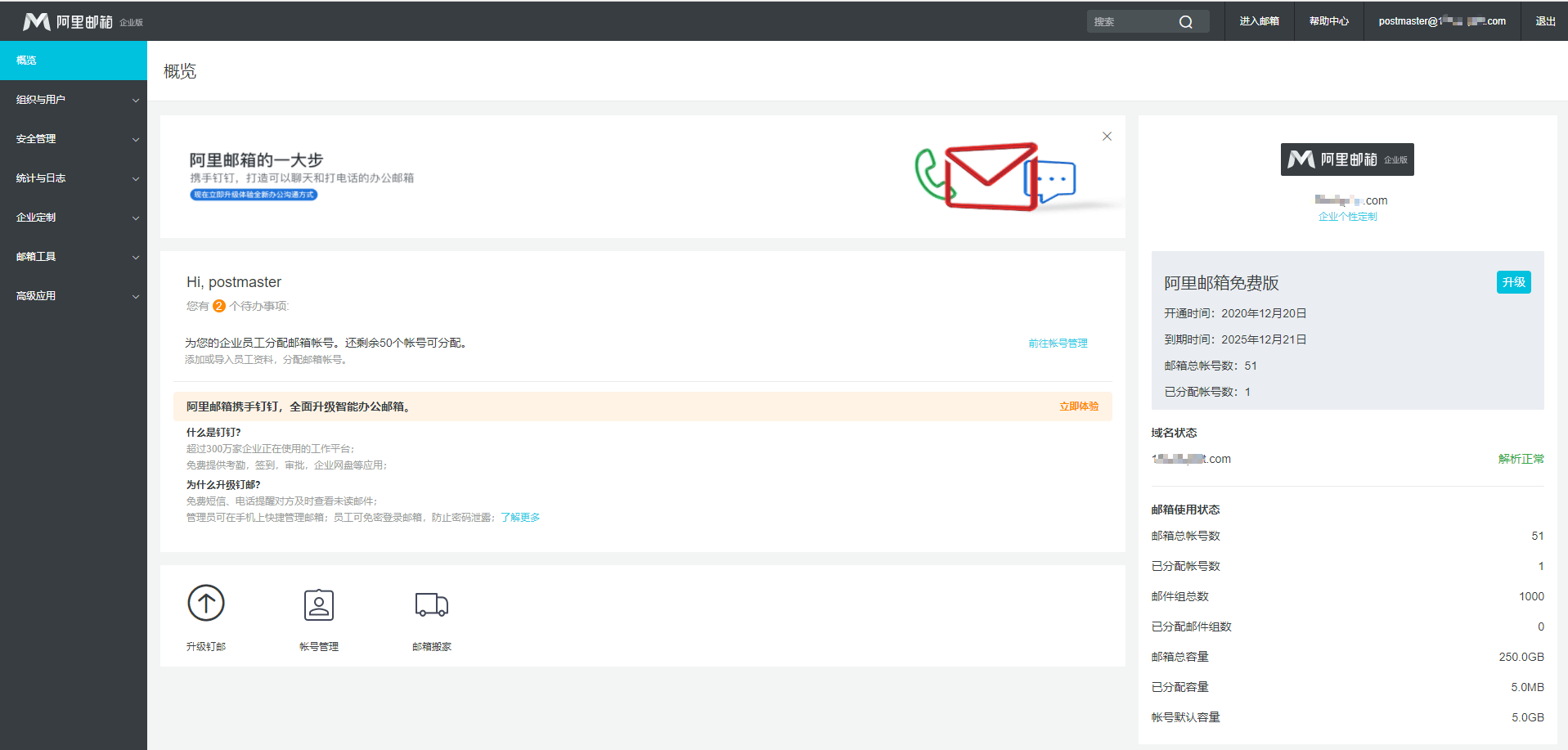Close the 阿里邮箱的一大步 banner
Screen dimensions: 1568x750
tap(1107, 137)
